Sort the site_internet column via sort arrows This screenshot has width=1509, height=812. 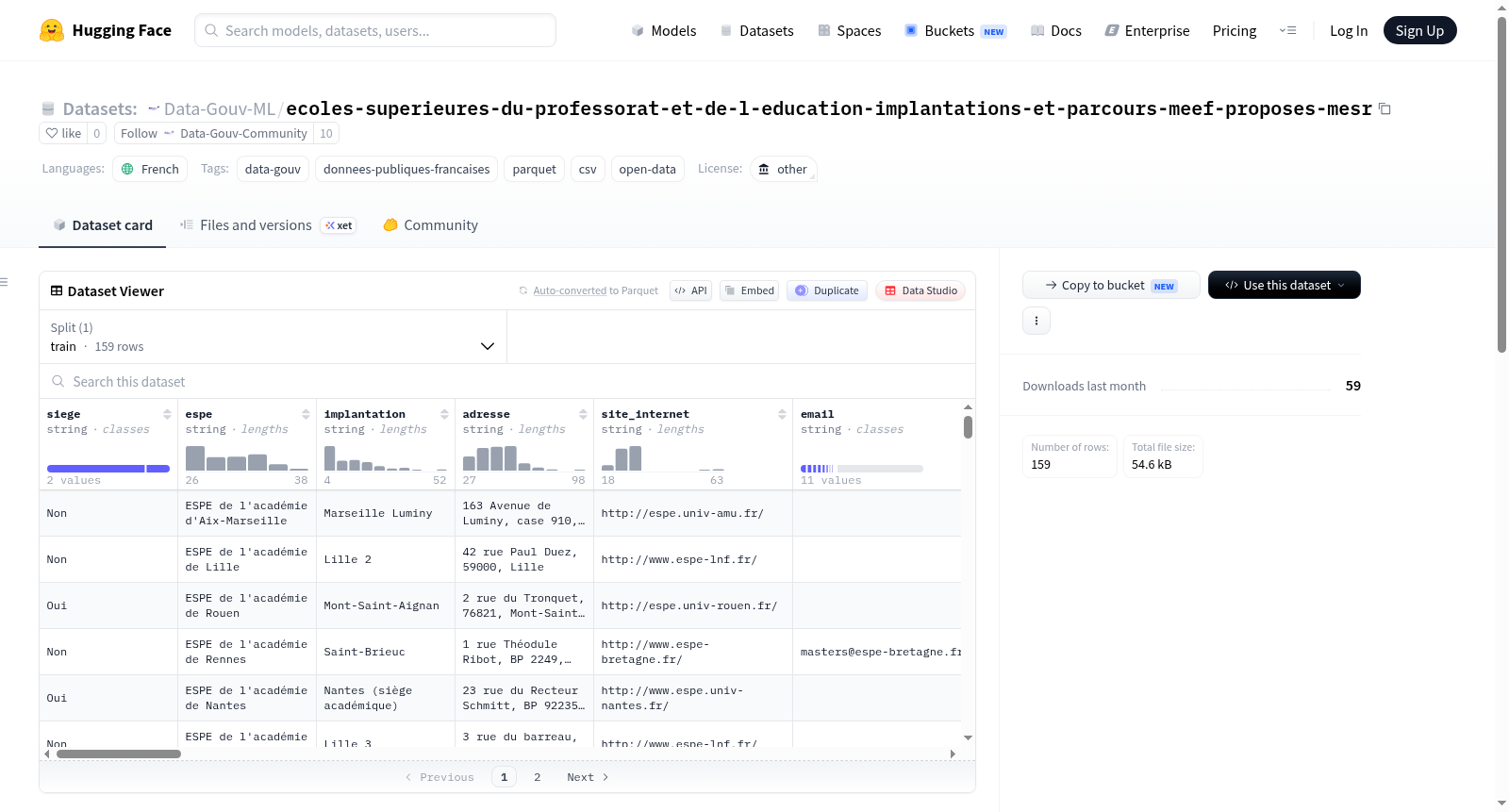pos(782,414)
